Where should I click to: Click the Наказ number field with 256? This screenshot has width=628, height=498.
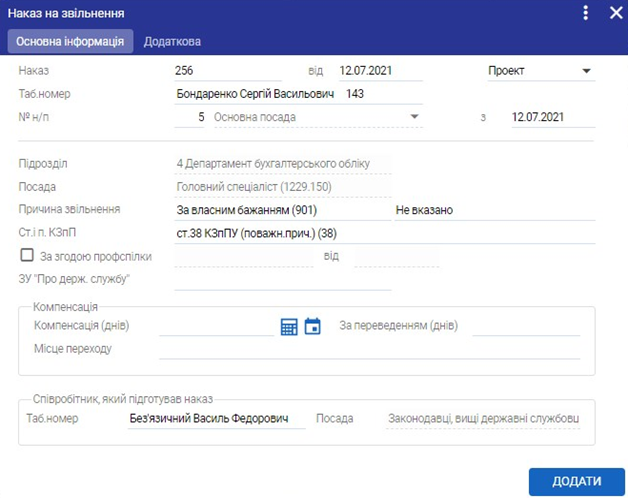point(226,71)
